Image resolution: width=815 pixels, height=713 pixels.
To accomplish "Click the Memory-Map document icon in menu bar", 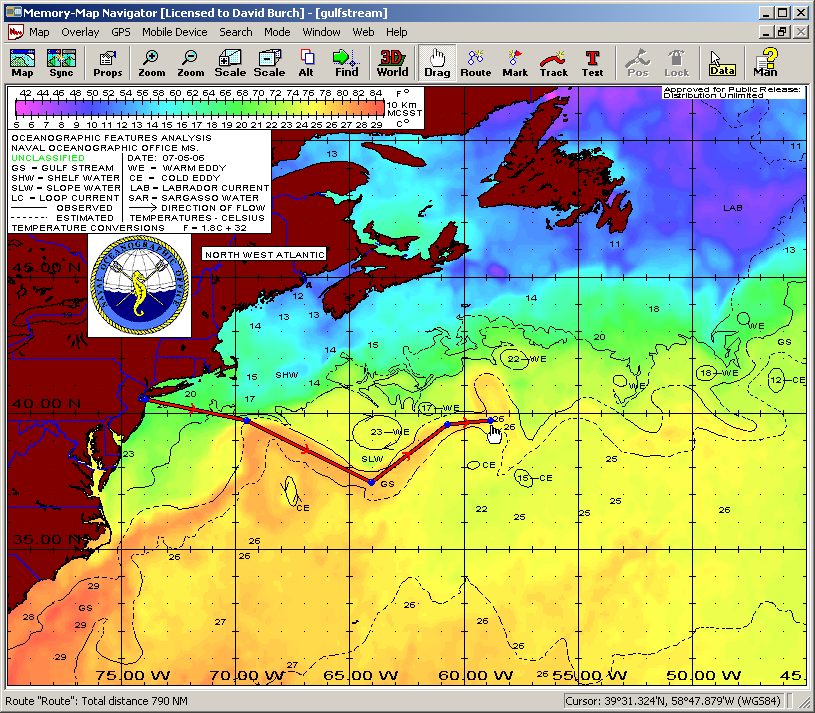I will (x=16, y=32).
